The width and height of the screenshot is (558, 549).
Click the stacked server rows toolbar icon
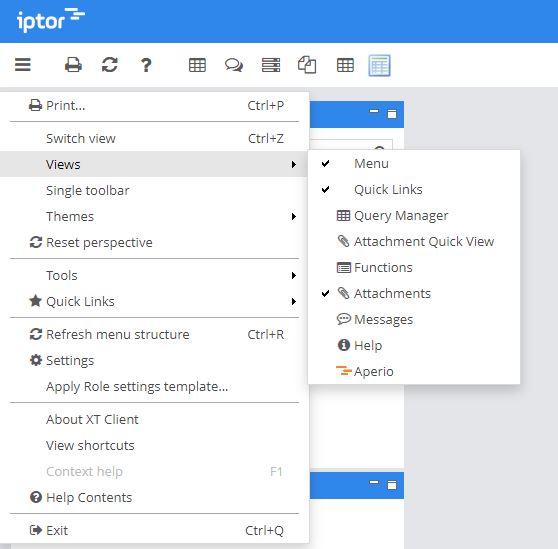(271, 65)
